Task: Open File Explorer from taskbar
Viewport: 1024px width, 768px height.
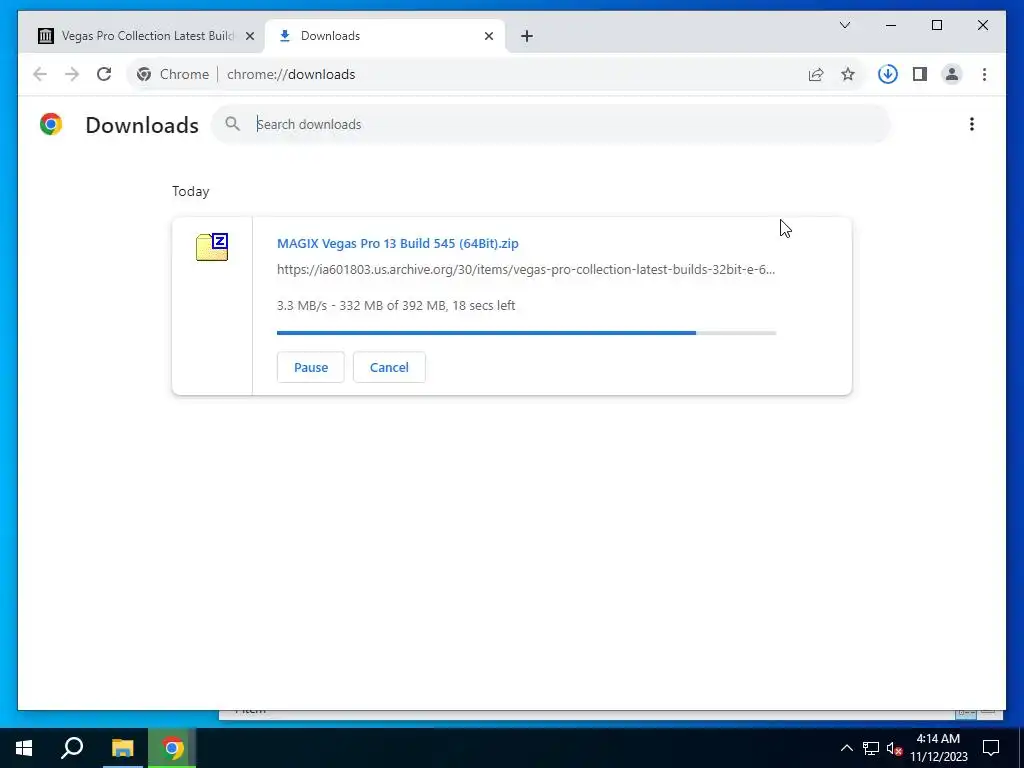Action: 122,748
